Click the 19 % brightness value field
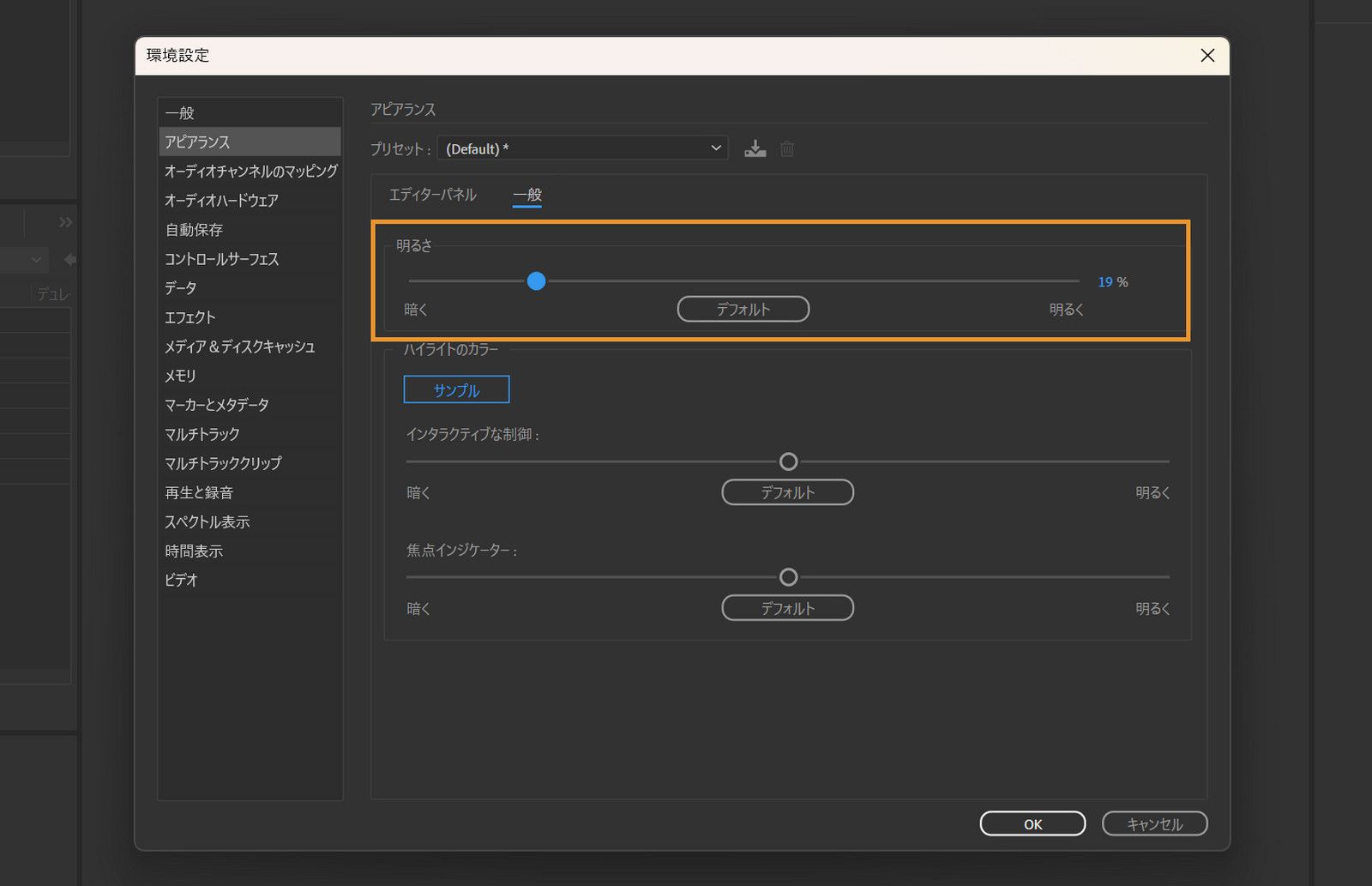Image resolution: width=1372 pixels, height=886 pixels. [1105, 282]
